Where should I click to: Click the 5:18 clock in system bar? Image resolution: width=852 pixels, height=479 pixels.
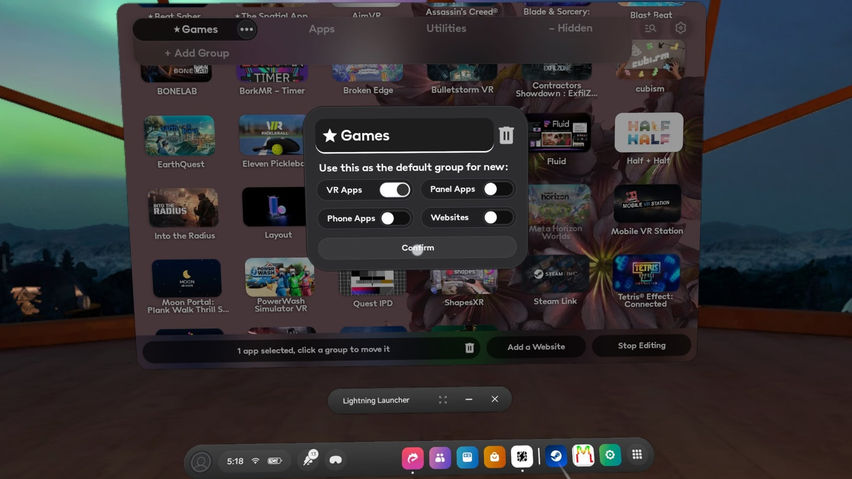click(x=235, y=461)
